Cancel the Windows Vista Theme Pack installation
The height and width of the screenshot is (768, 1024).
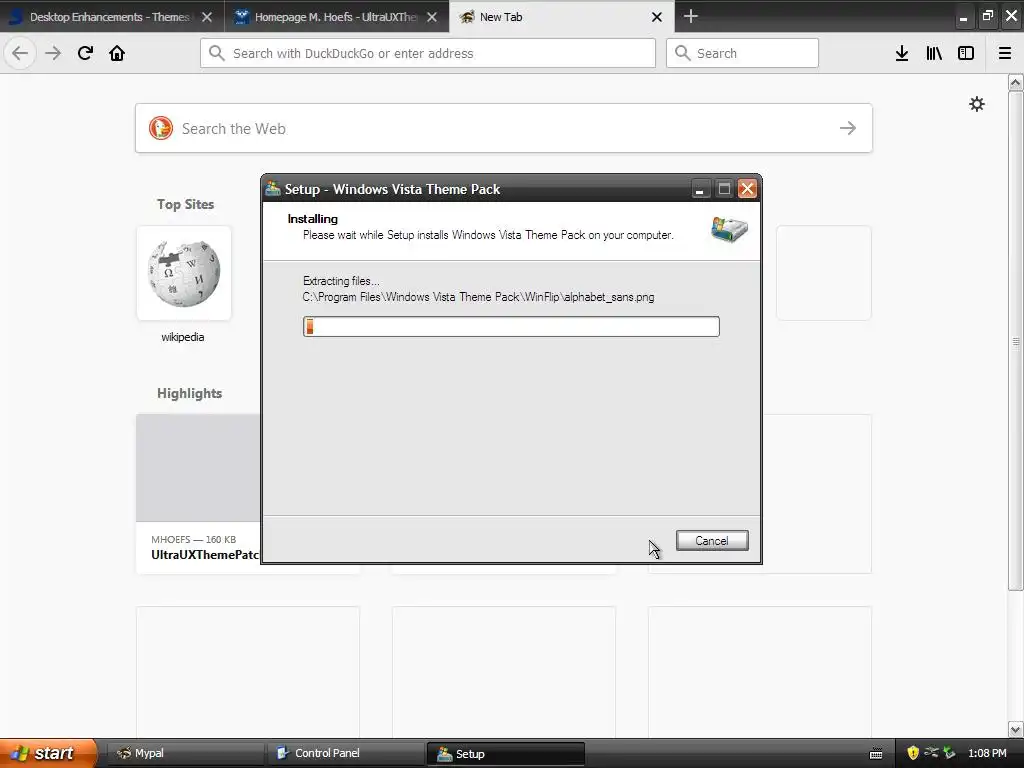[x=712, y=541]
